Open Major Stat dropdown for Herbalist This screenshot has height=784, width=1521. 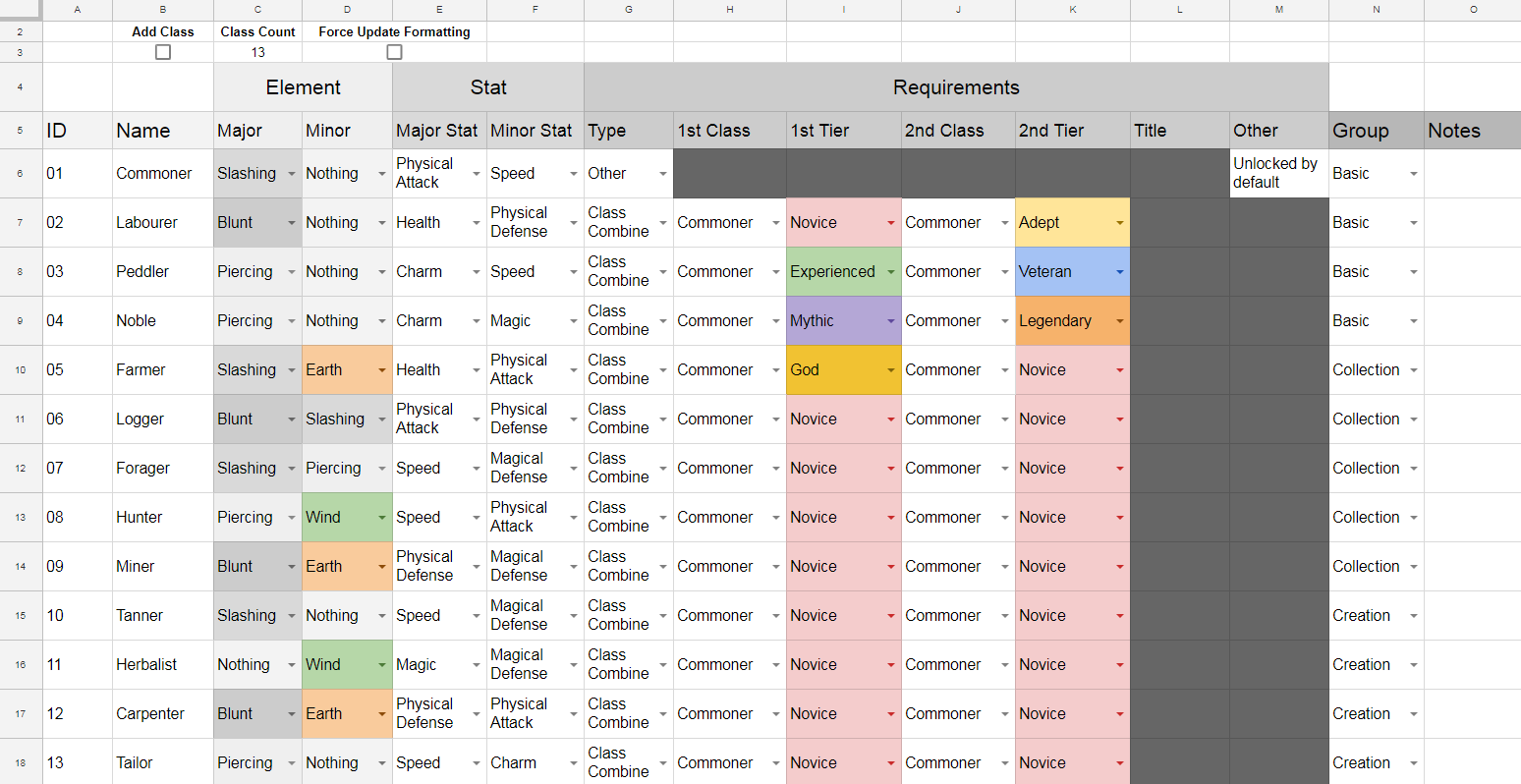[x=477, y=665]
